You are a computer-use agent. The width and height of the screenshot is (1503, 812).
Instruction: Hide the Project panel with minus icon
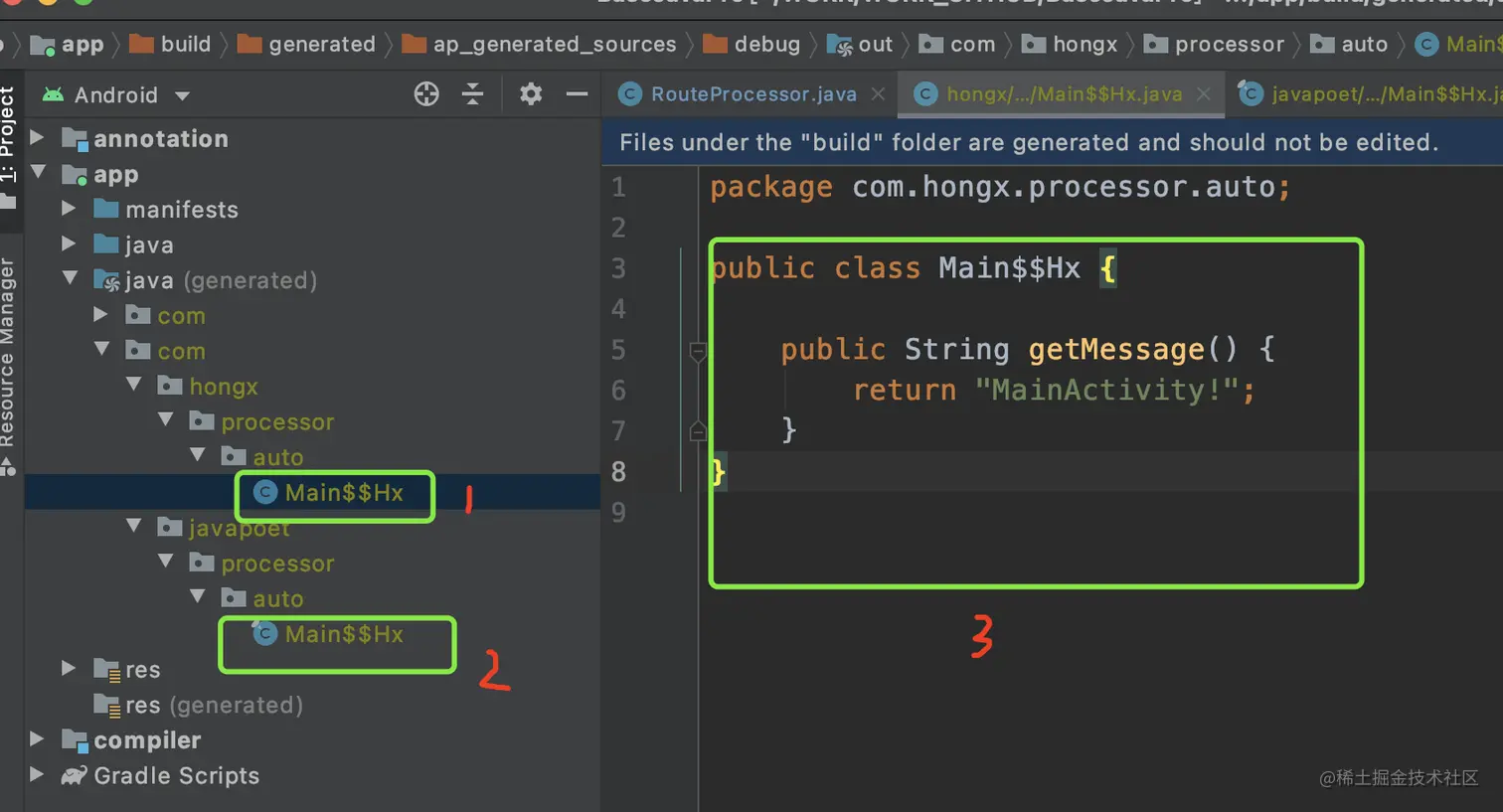click(577, 94)
